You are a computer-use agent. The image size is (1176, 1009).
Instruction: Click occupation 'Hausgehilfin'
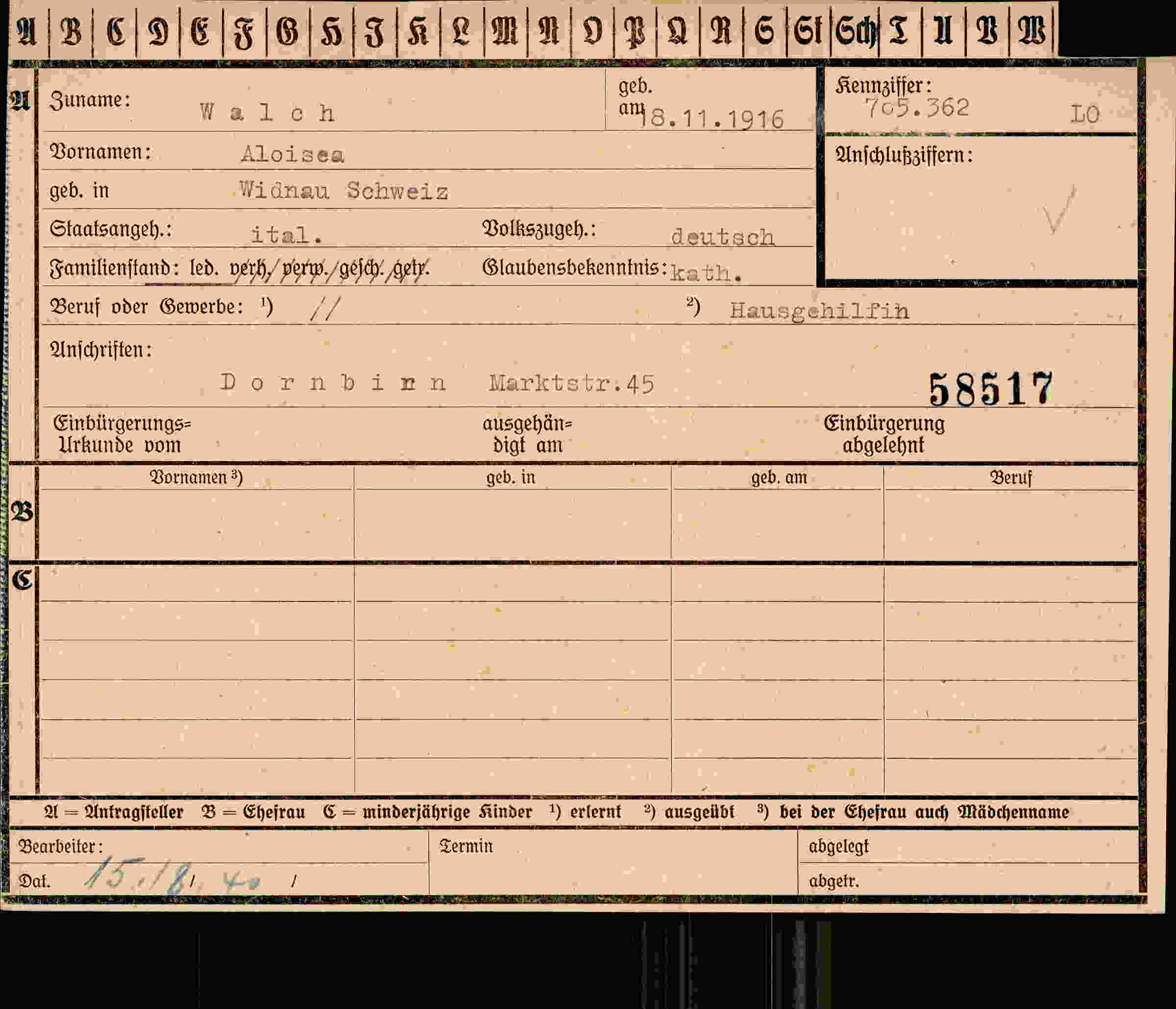click(x=819, y=311)
